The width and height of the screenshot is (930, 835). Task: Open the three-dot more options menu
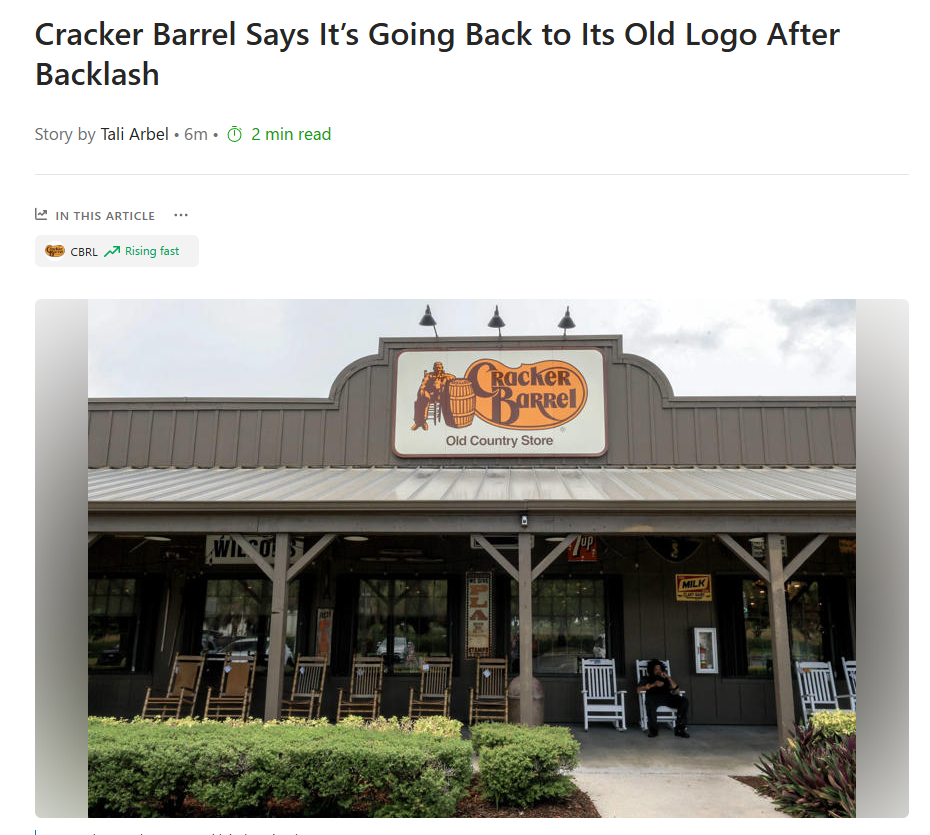click(x=181, y=215)
